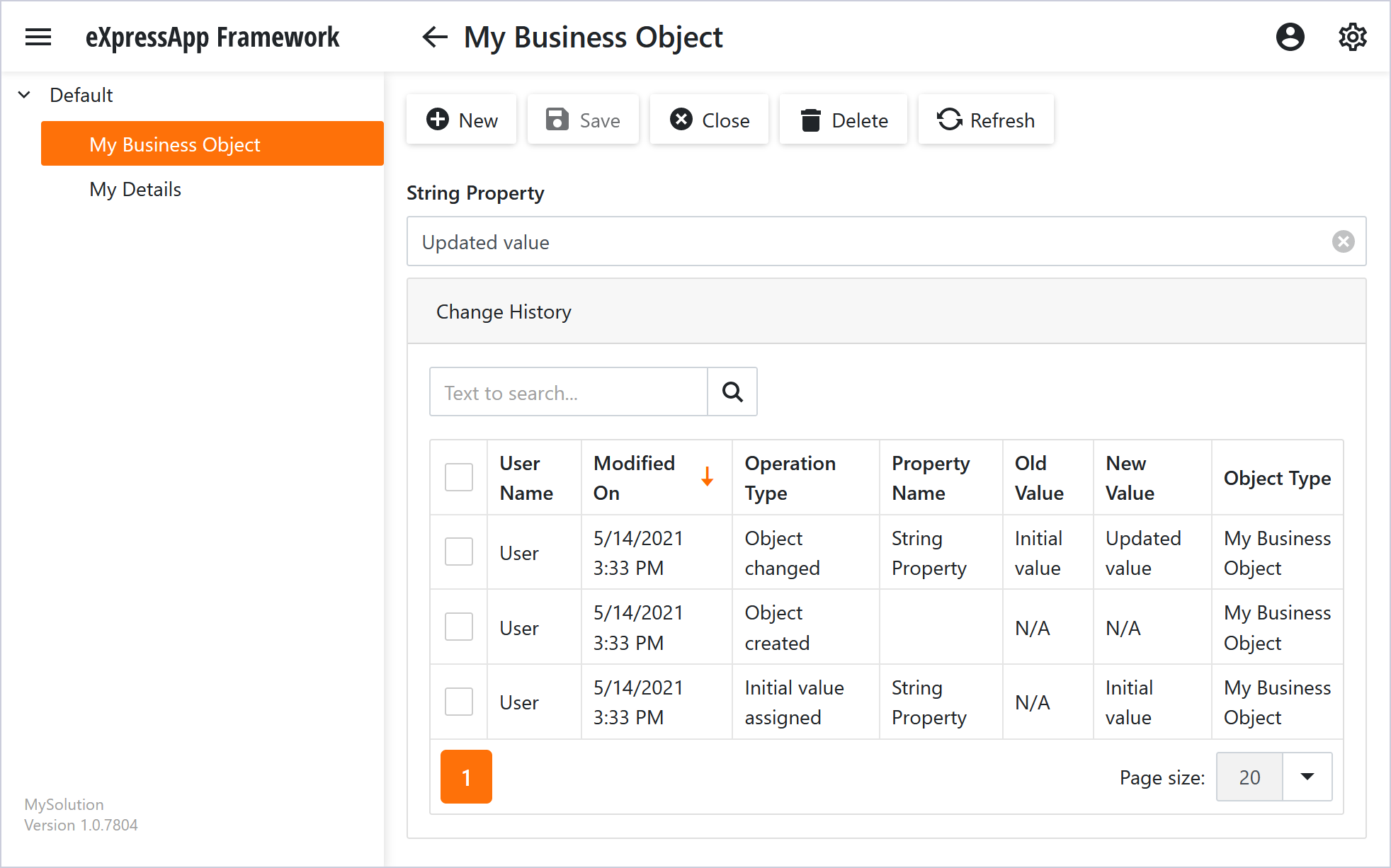
Task: Tick the Initial value assigned row checkbox
Action: point(459,702)
